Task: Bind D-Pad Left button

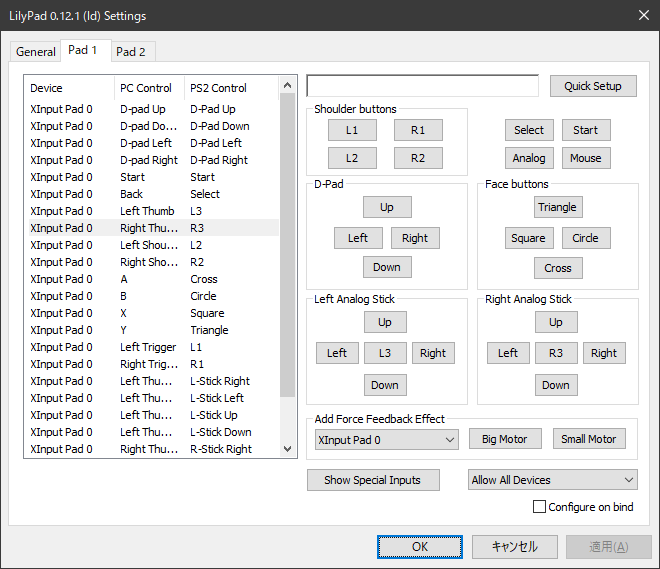Action: tap(358, 238)
